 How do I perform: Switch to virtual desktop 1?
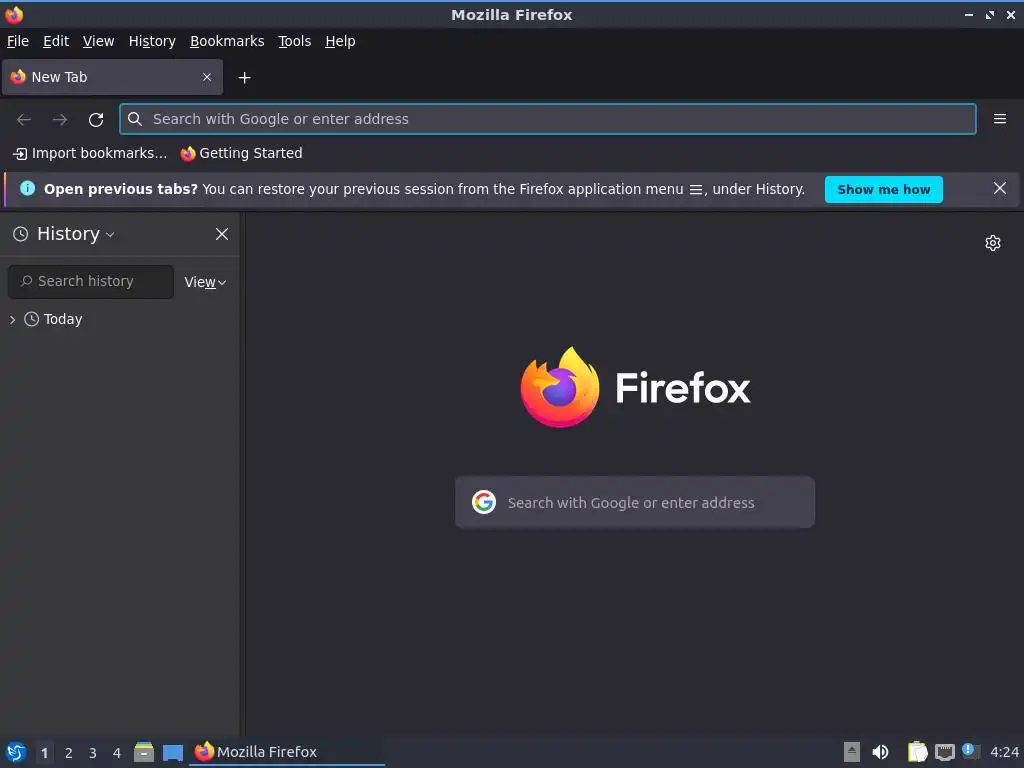[x=44, y=753]
